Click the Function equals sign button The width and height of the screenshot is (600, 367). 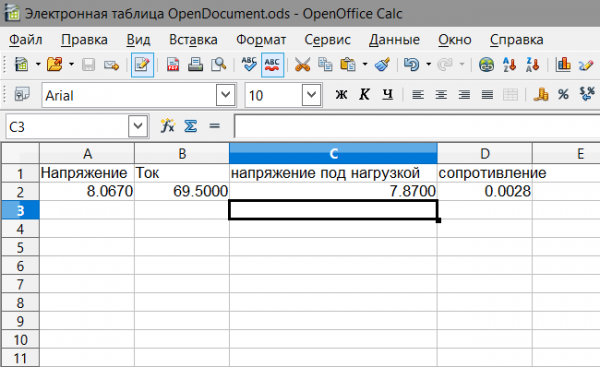(x=214, y=126)
